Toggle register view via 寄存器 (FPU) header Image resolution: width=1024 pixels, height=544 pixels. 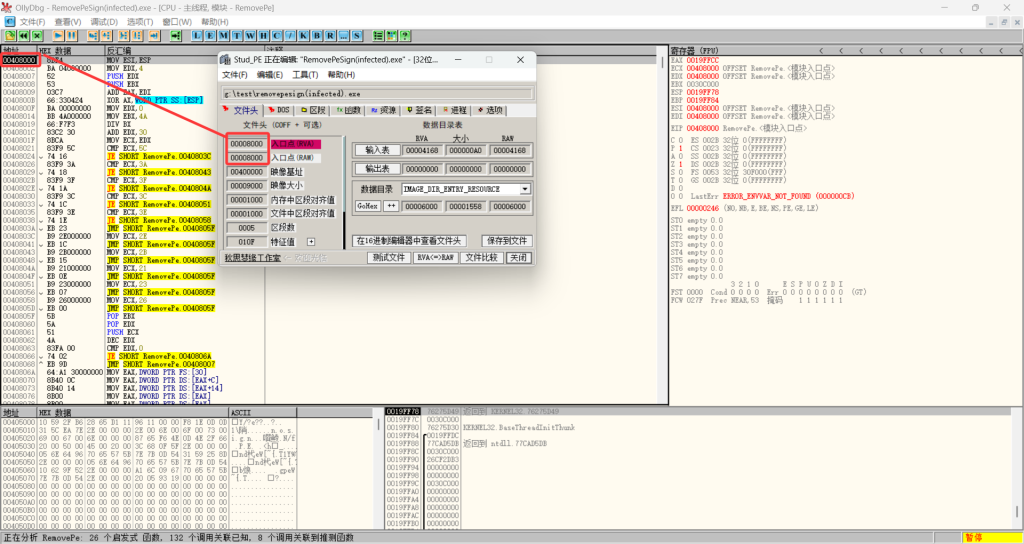tap(696, 49)
